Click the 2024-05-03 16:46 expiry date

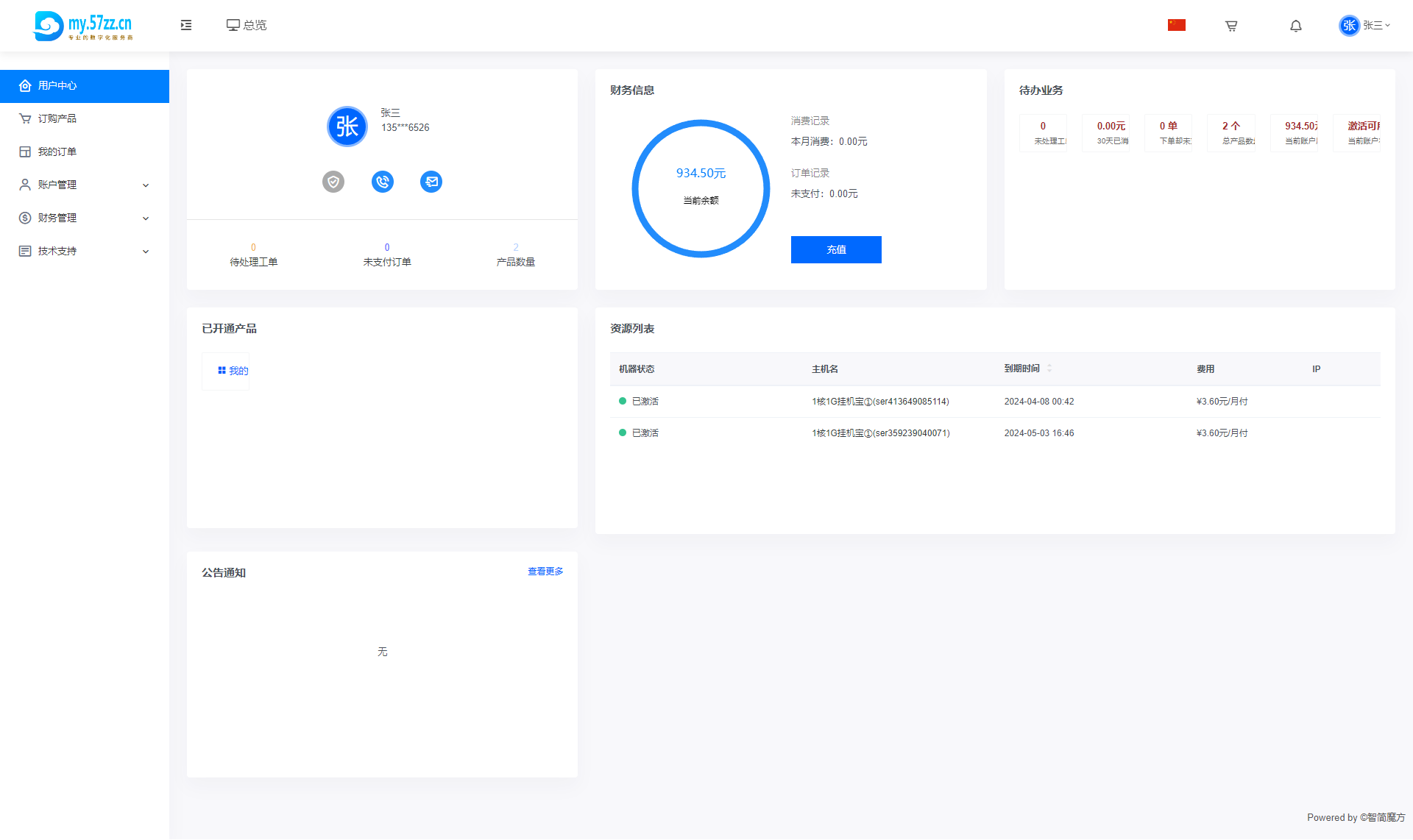click(x=1039, y=433)
